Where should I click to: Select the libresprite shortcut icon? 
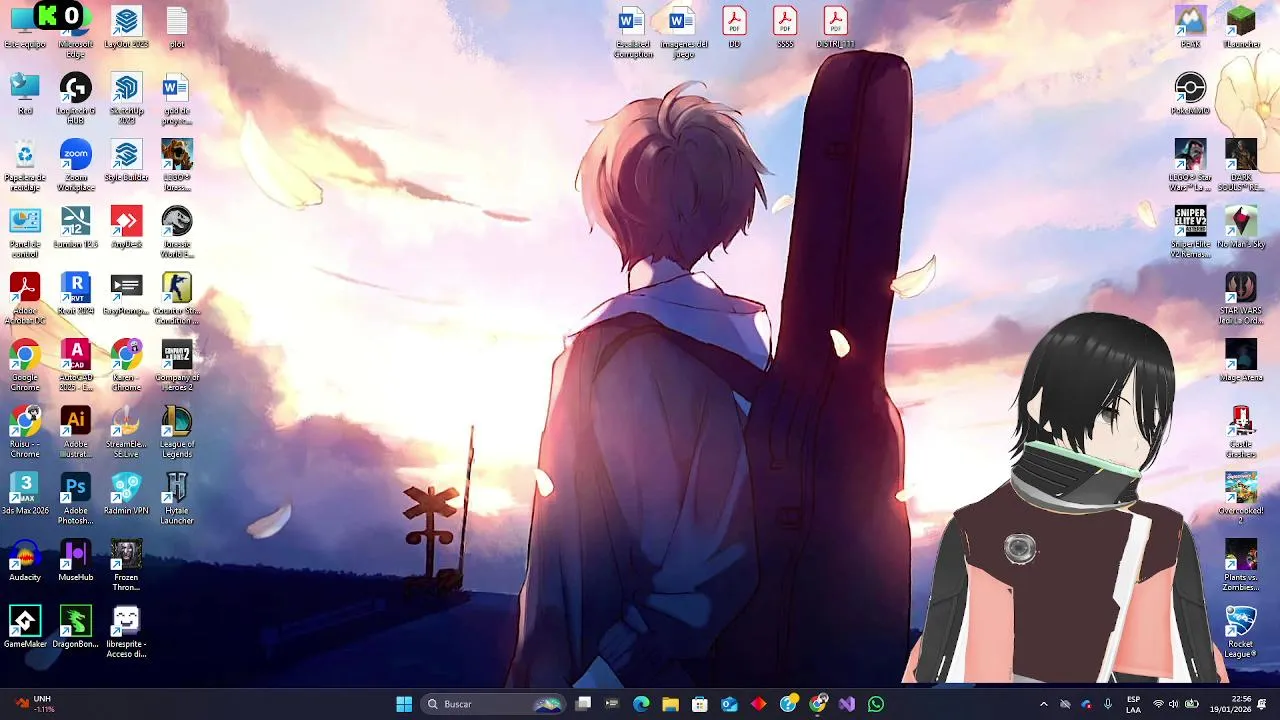126,632
